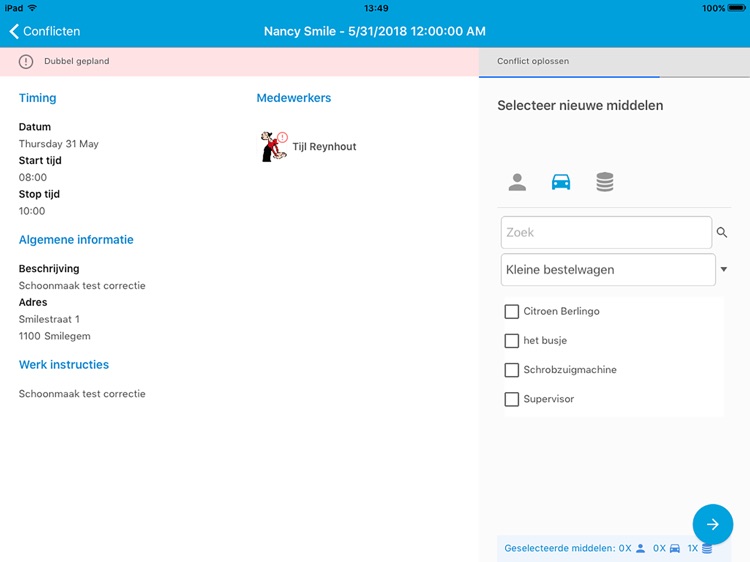Click the search magnifier icon
The height and width of the screenshot is (562, 750).
(x=722, y=232)
